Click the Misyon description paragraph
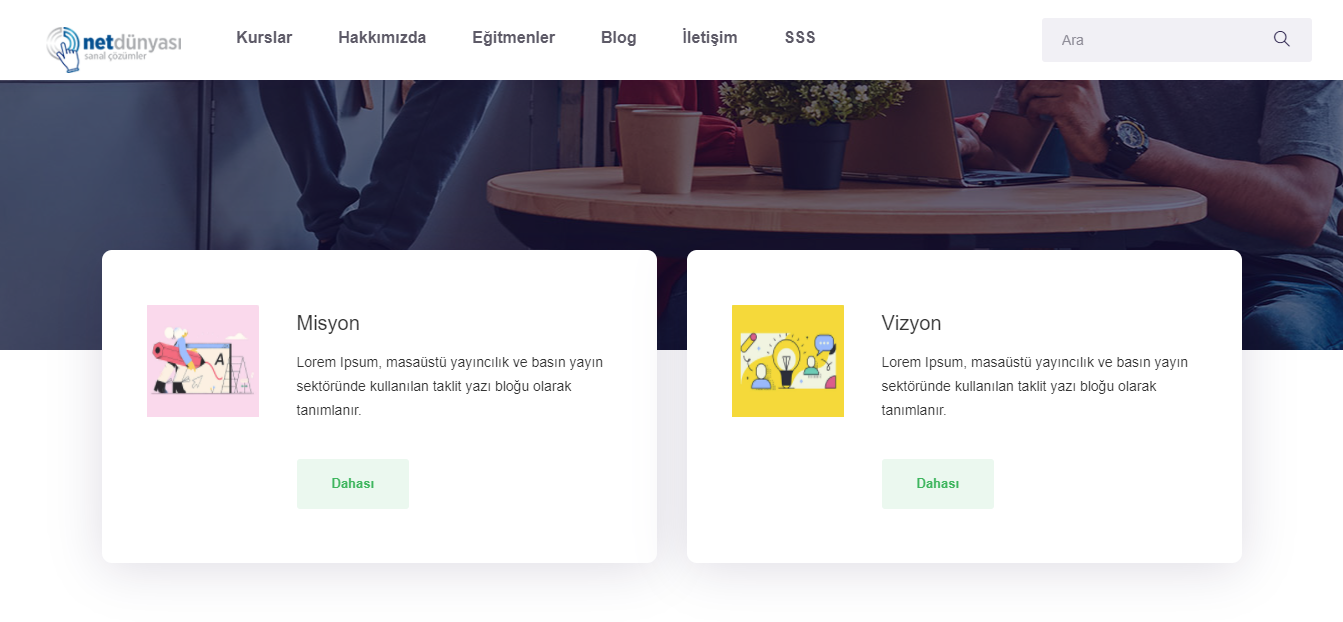 450,386
